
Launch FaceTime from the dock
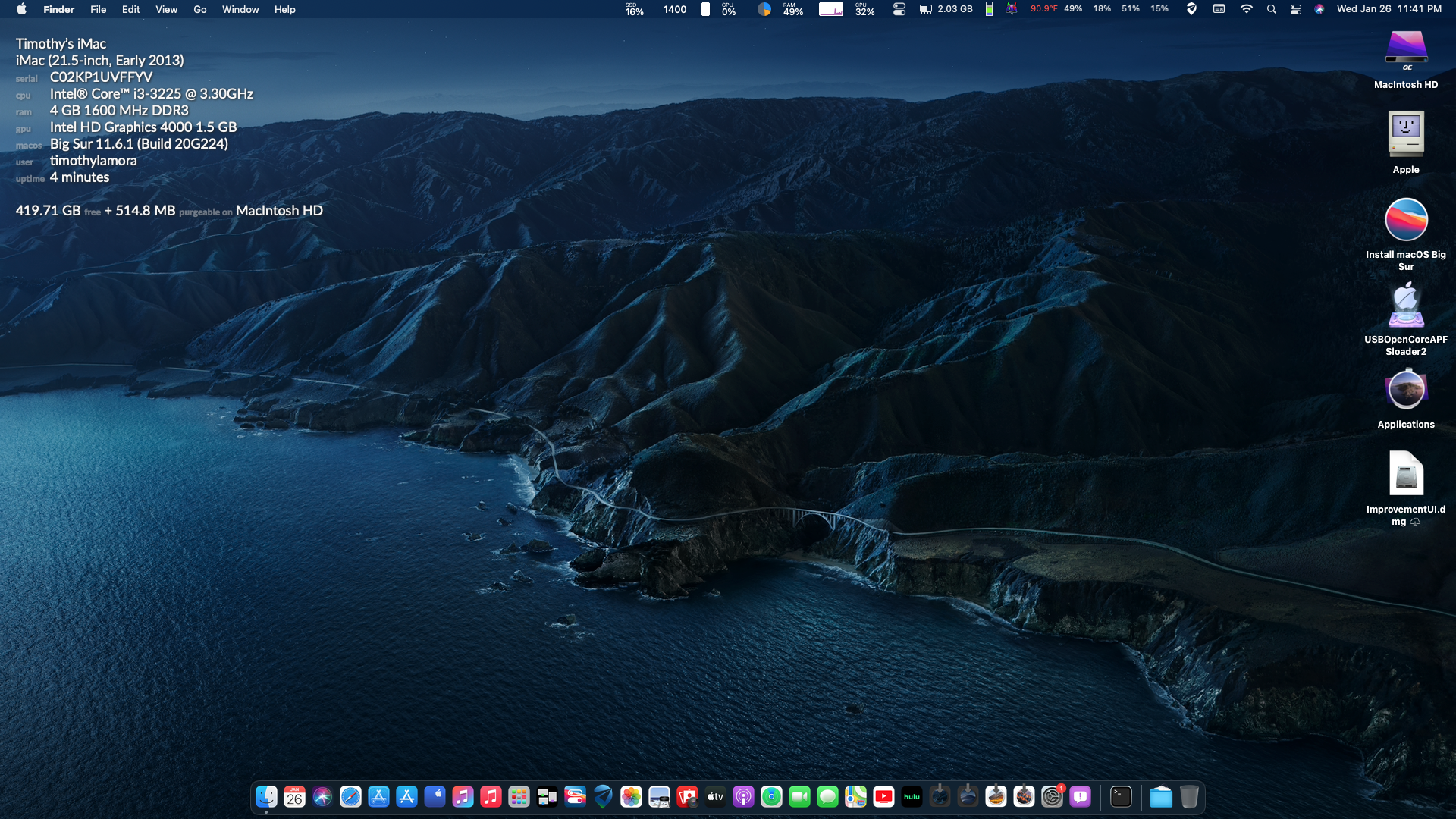click(x=799, y=796)
